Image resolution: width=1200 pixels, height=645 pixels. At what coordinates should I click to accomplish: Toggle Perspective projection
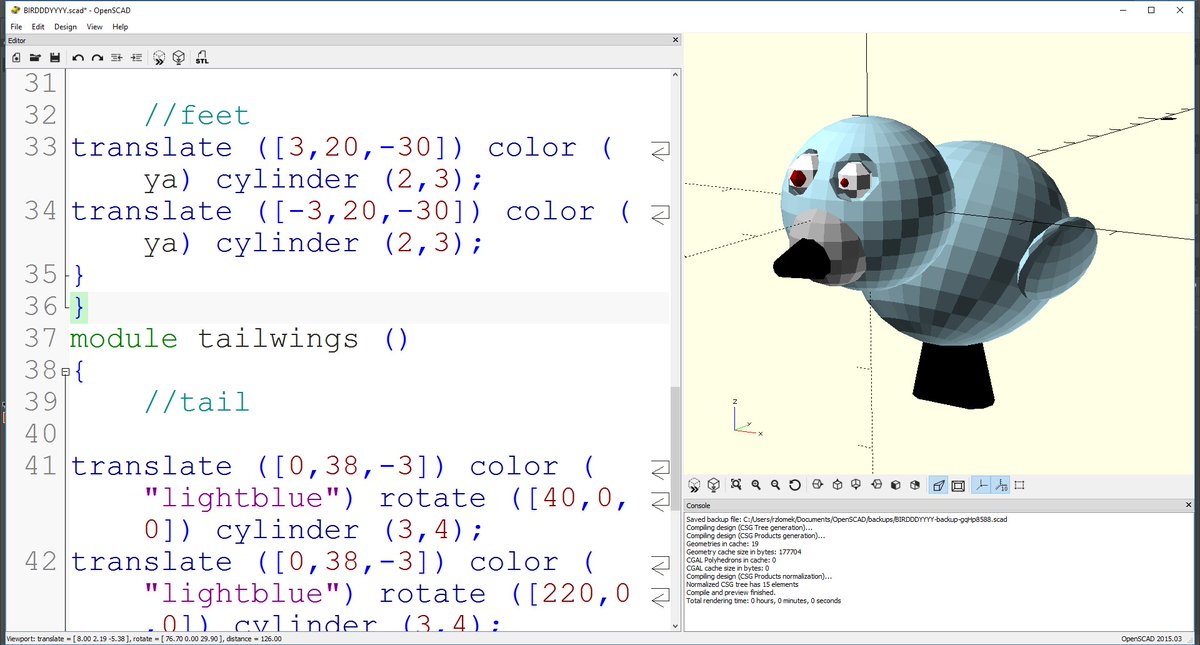[x=938, y=485]
